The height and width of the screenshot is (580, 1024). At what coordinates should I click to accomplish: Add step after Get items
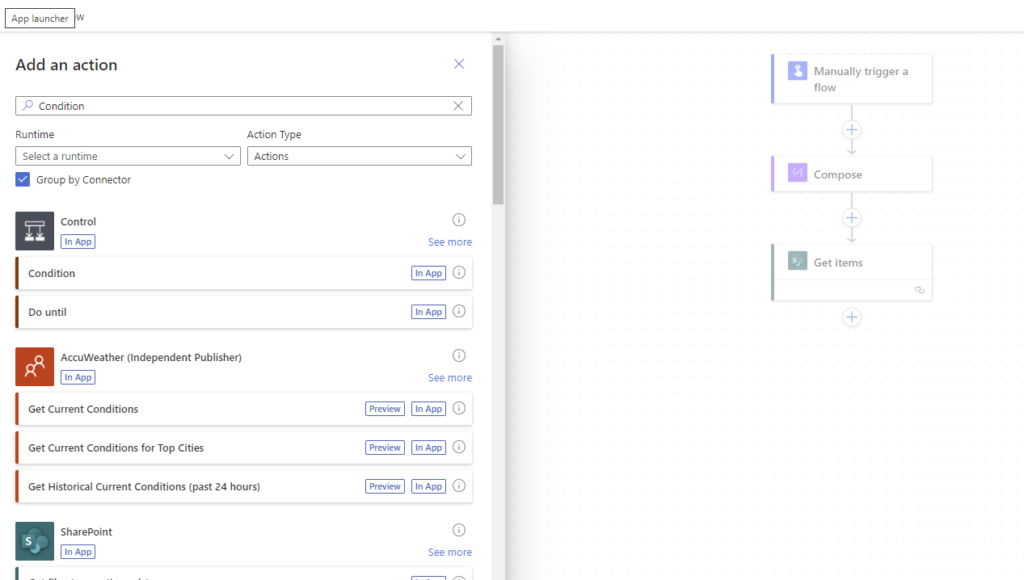tap(852, 317)
